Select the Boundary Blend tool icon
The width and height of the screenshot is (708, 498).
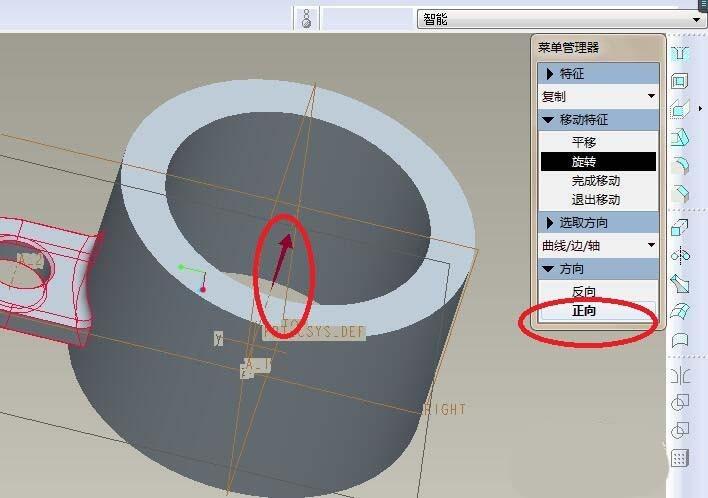680,312
